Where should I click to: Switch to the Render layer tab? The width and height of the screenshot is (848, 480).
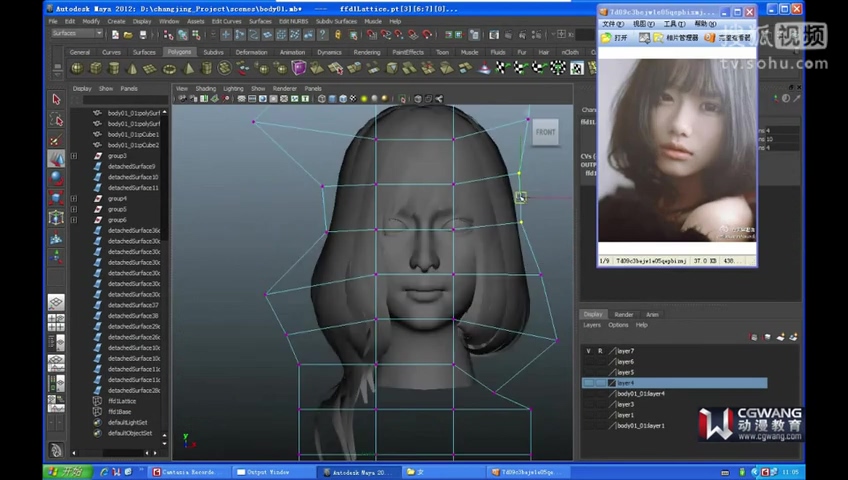[x=623, y=314]
